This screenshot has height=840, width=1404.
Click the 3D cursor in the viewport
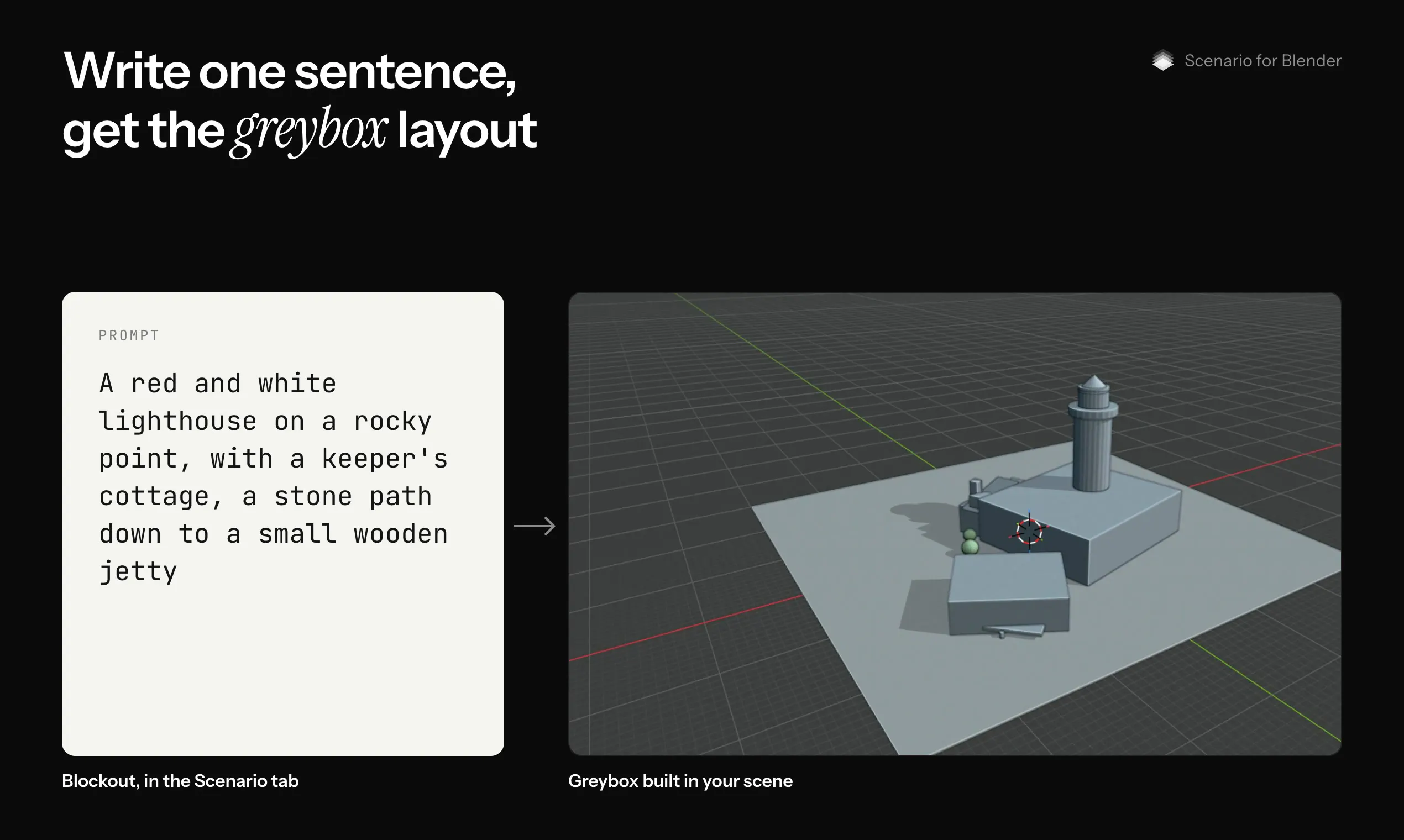[x=1029, y=532]
